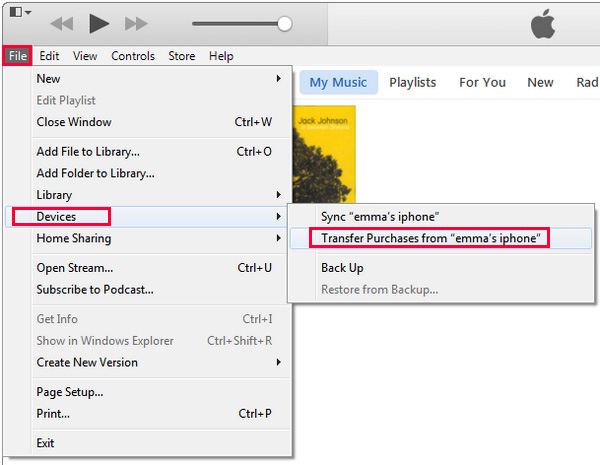Click the volume slider knob
The width and height of the screenshot is (600, 465).
click(285, 24)
